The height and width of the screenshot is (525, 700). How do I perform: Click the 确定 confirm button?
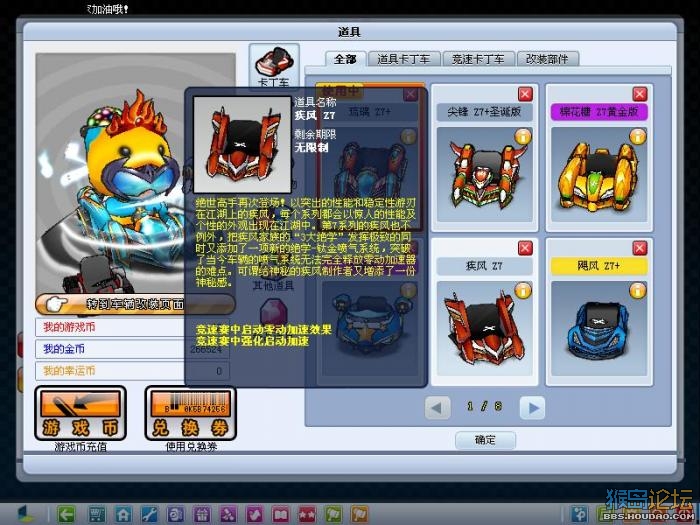(485, 440)
